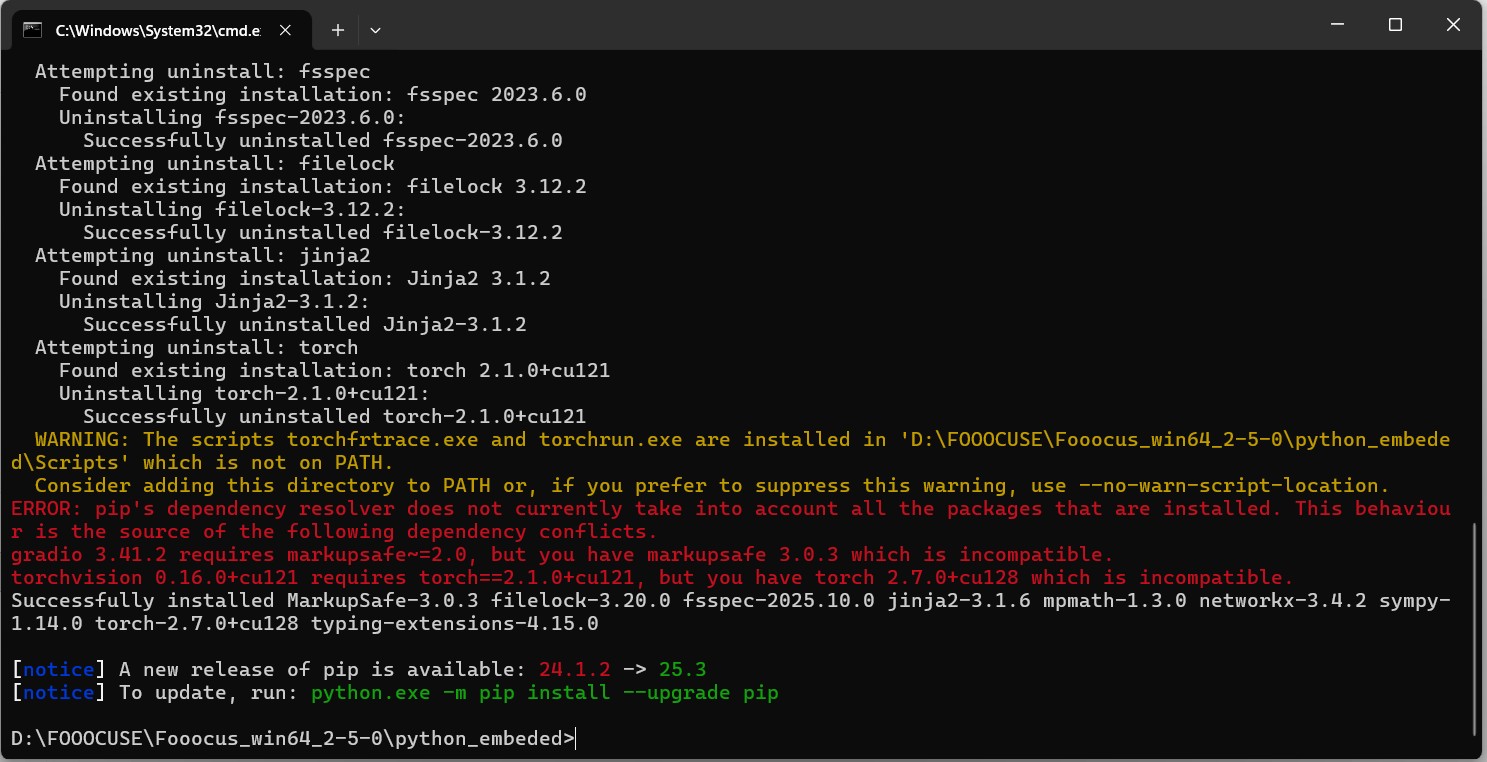
Task: Close the terminal window
Action: (1453, 25)
